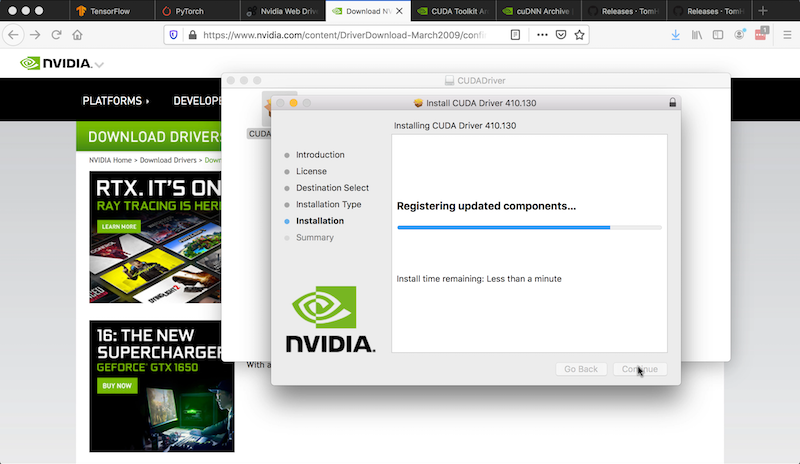The width and height of the screenshot is (800, 464).
Task: Click the Continue button in installer
Action: (640, 369)
